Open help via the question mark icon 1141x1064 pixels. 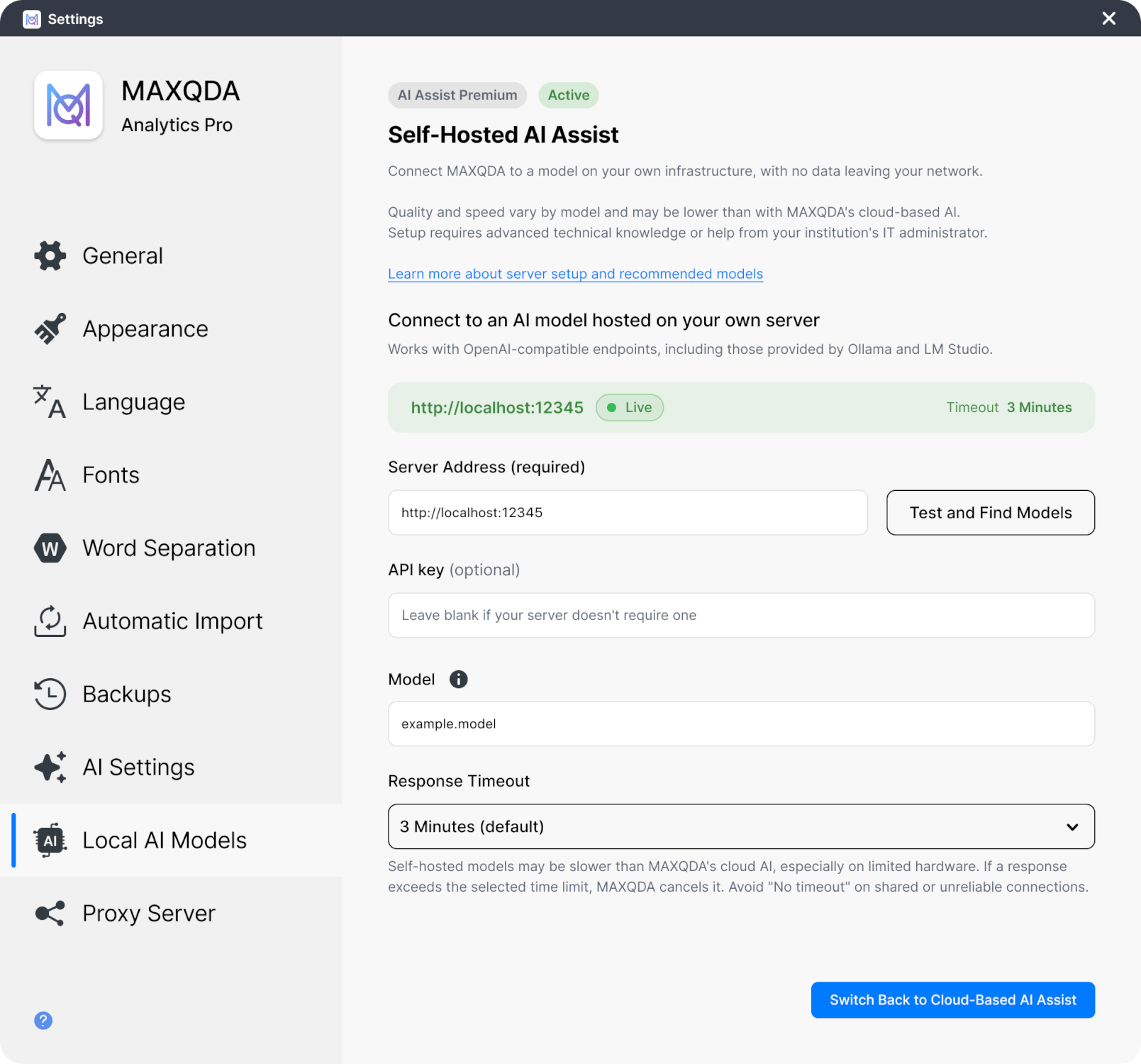(43, 1021)
